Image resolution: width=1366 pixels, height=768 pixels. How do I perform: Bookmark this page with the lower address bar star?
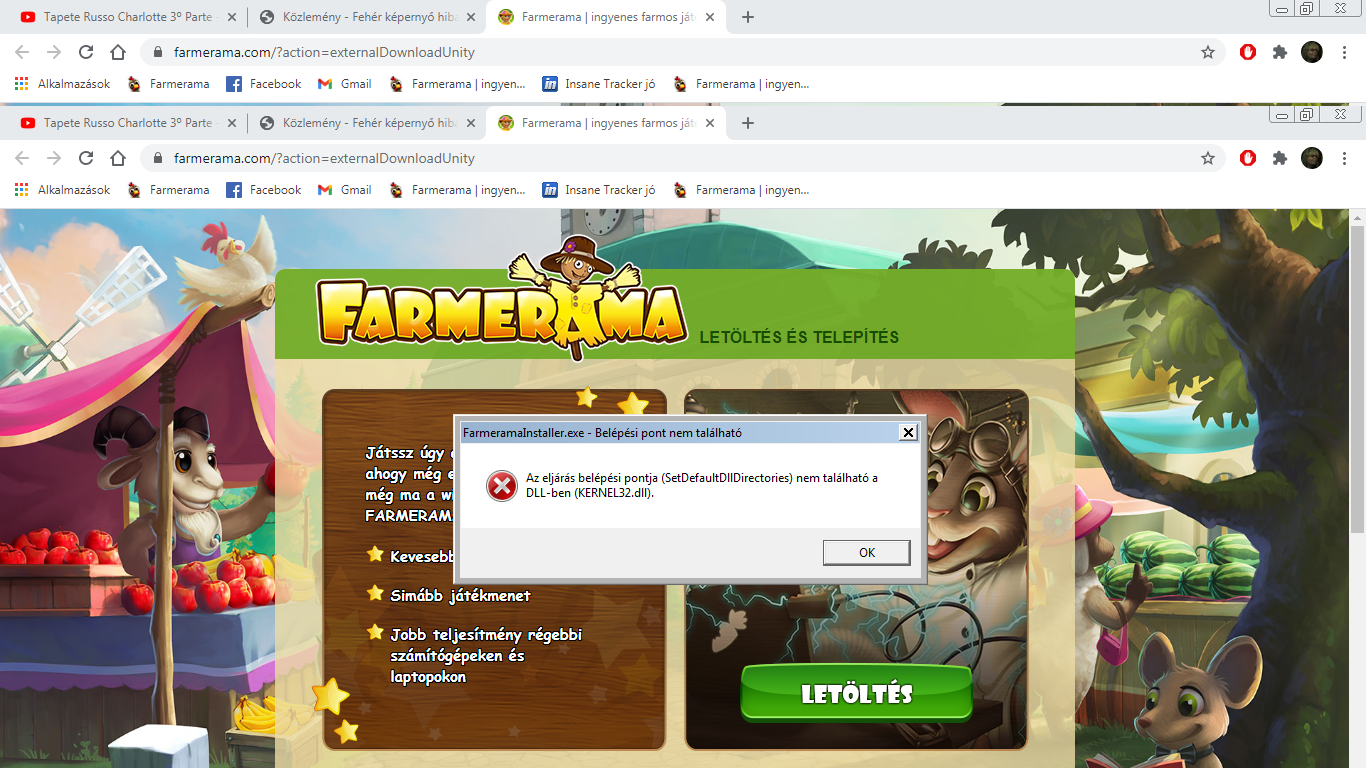(x=1207, y=158)
